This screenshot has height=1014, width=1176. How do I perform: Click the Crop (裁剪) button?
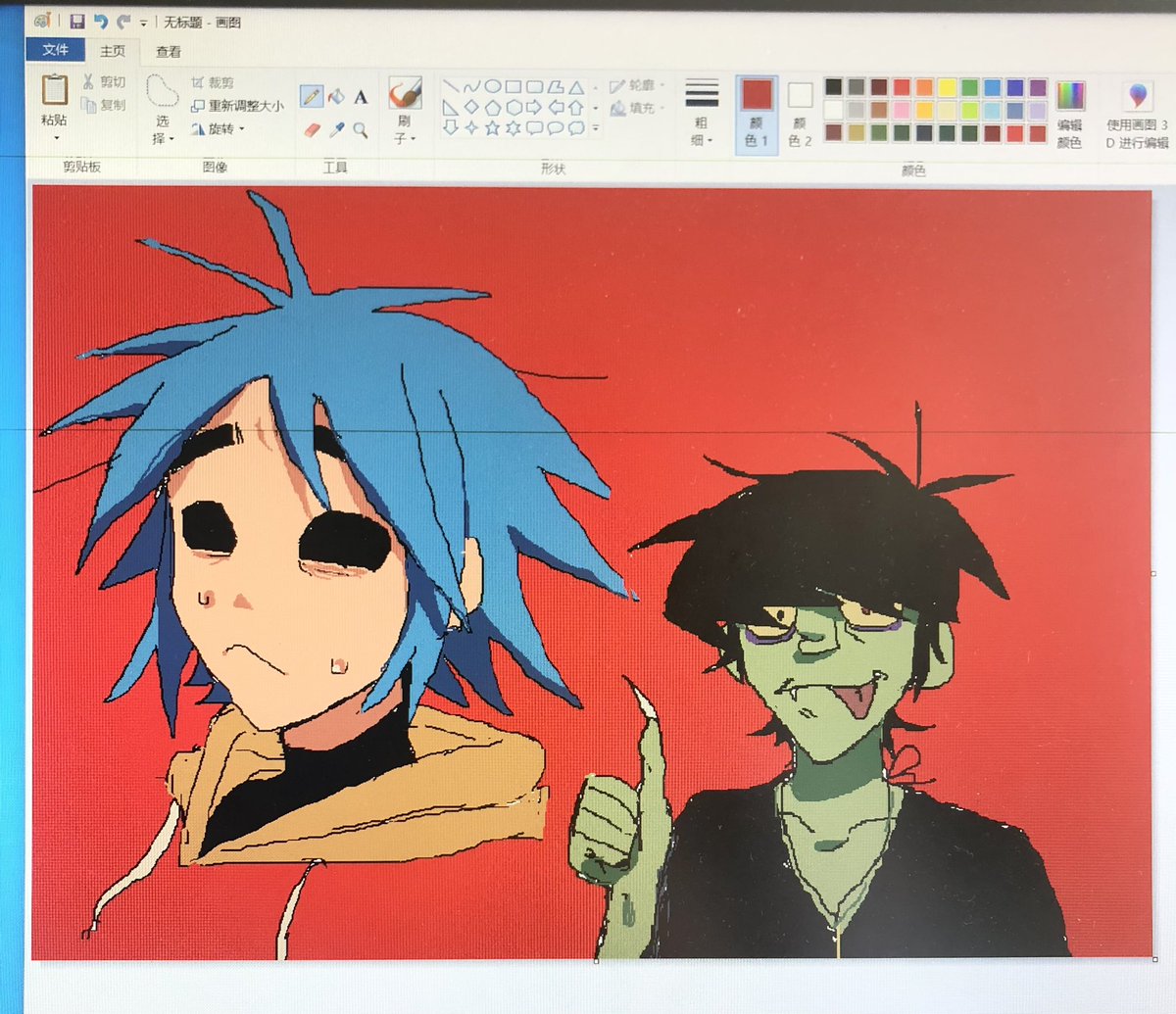click(x=213, y=82)
